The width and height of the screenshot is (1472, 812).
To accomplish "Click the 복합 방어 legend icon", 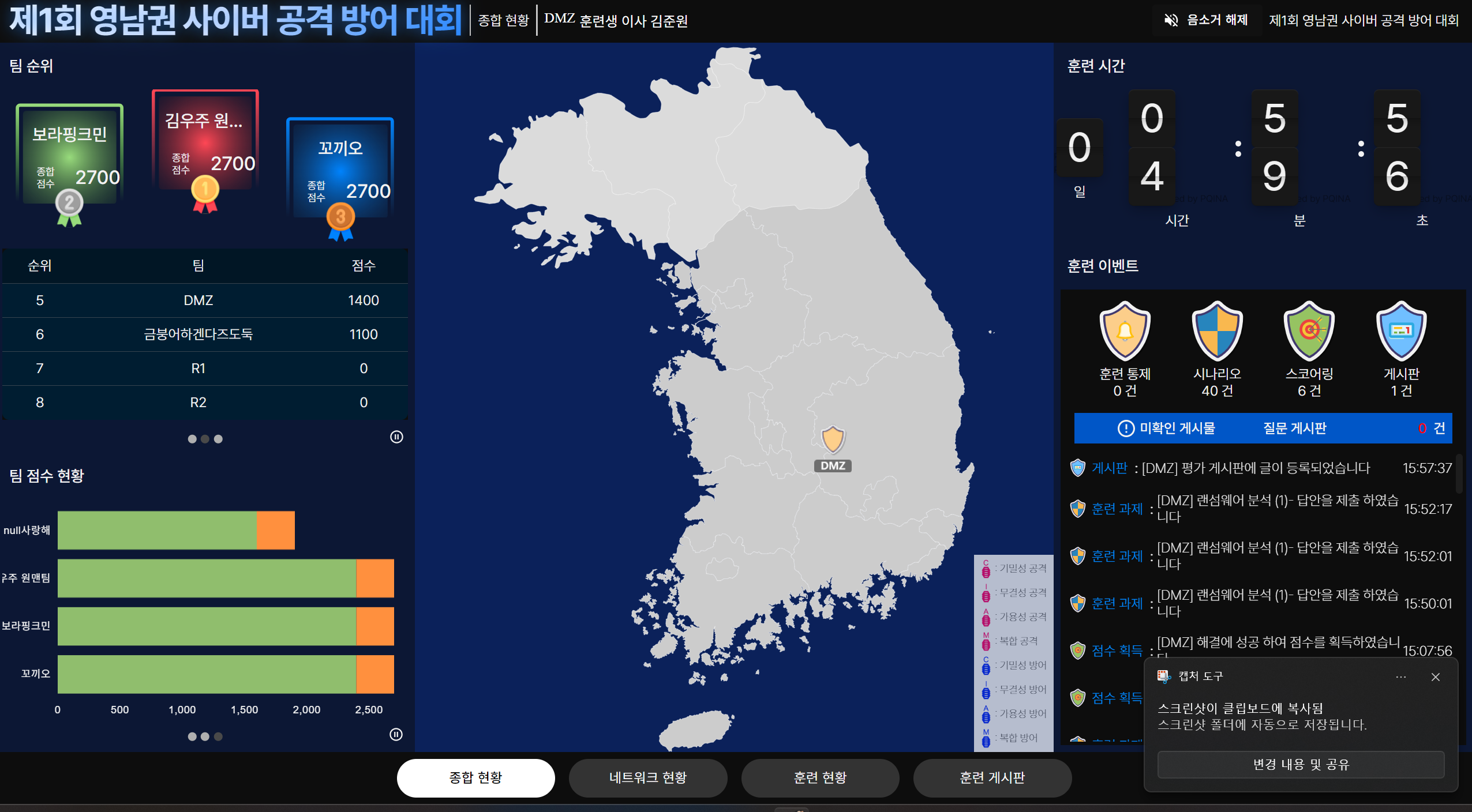I will (x=986, y=738).
